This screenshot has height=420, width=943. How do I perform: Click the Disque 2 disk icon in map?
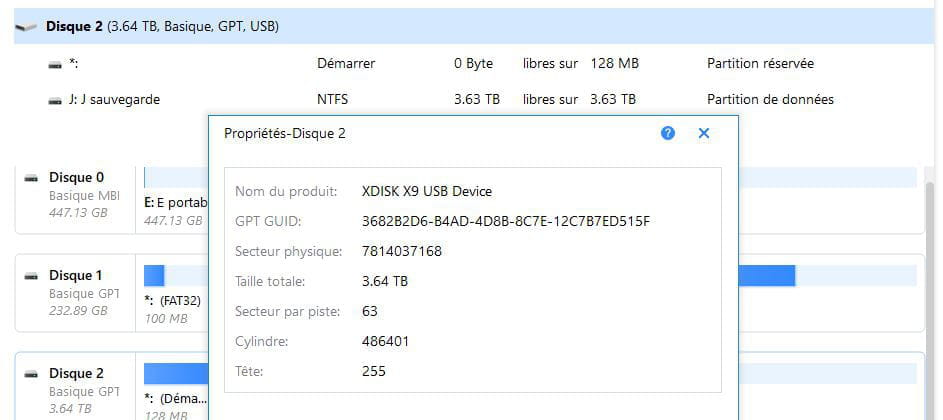[32, 374]
